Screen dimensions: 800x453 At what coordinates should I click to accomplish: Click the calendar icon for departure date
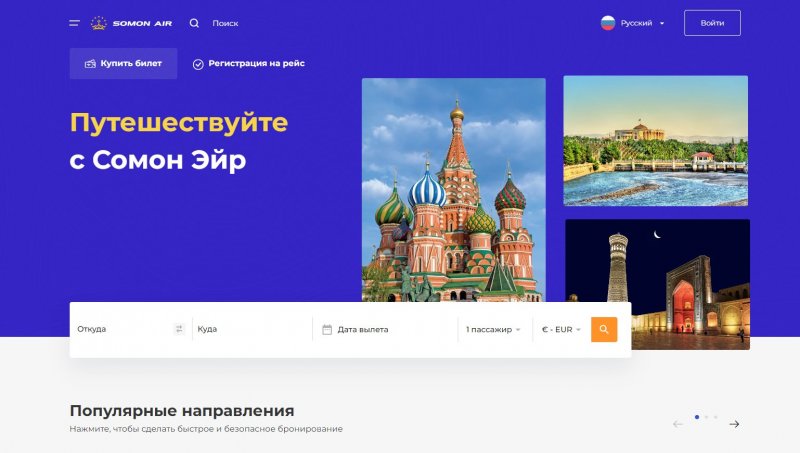pyautogui.click(x=327, y=330)
